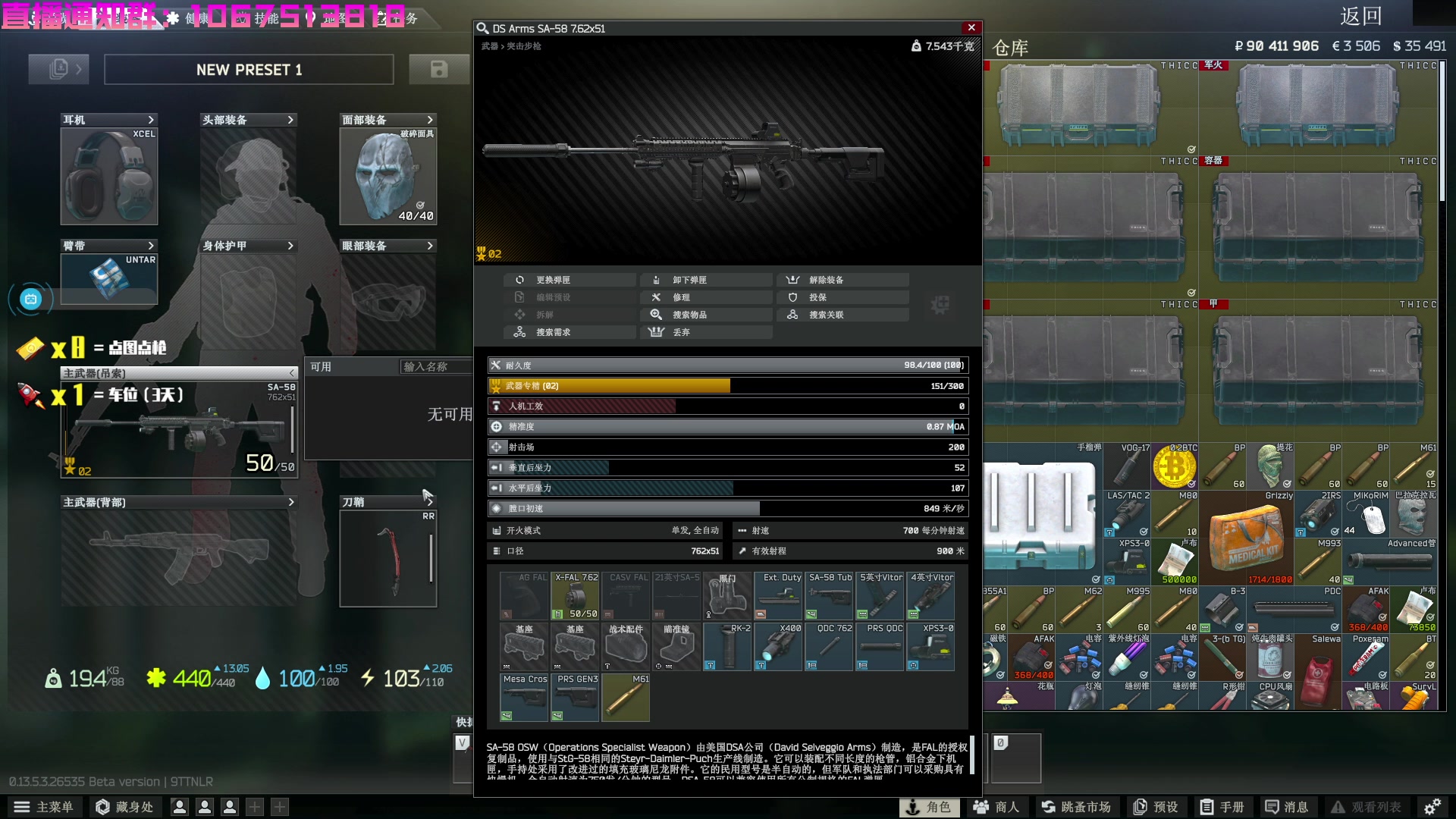Choose 解除装备 from weapon actions
Viewport: 1456px width, 819px height.
pos(843,280)
